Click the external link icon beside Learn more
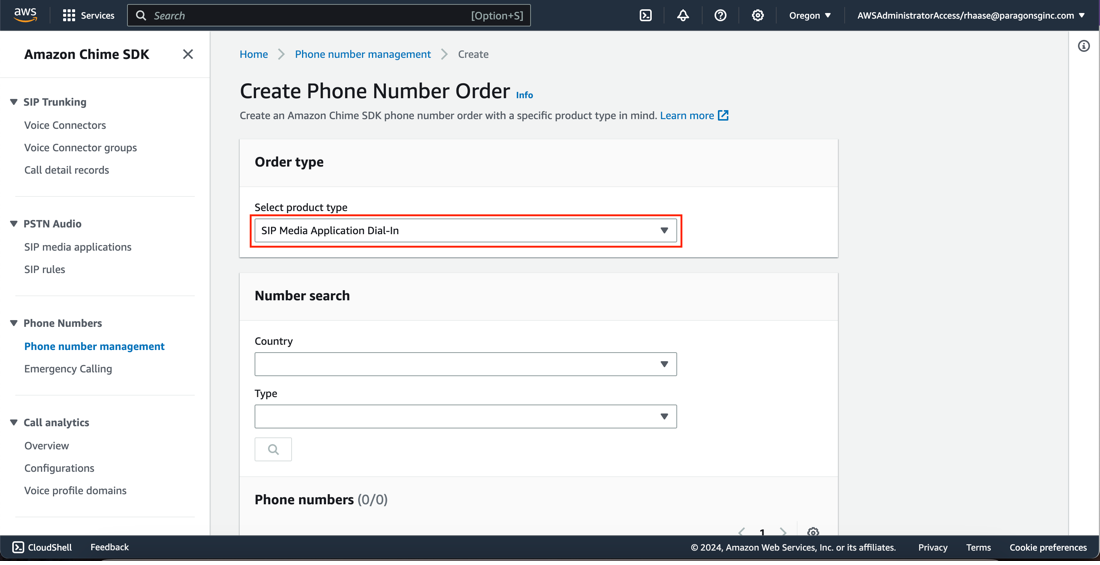This screenshot has width=1100, height=565. [723, 116]
